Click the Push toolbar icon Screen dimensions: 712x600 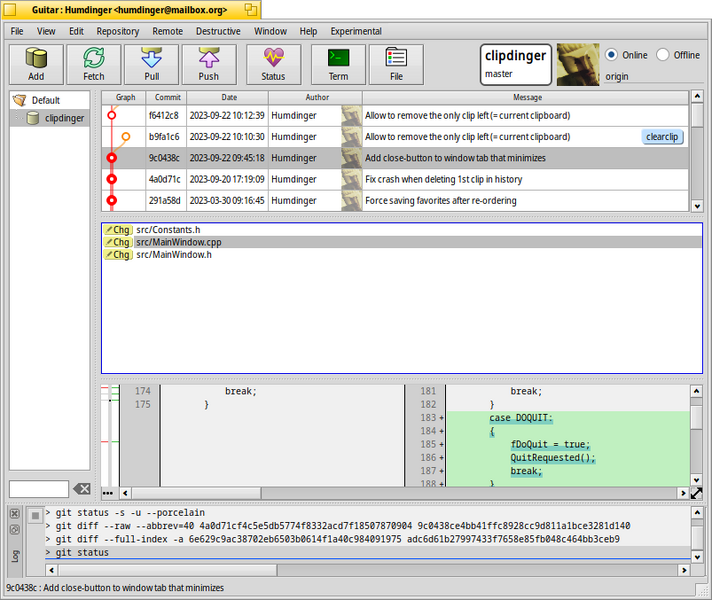[x=209, y=64]
